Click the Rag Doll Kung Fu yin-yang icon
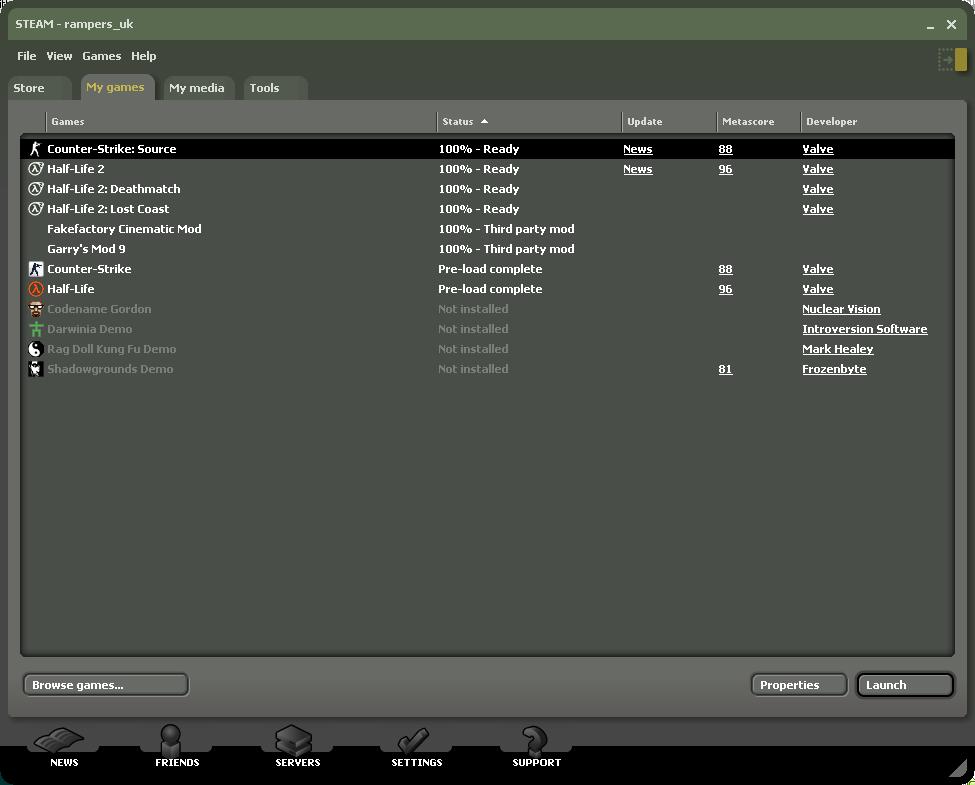This screenshot has height=785, width=975. coord(35,349)
